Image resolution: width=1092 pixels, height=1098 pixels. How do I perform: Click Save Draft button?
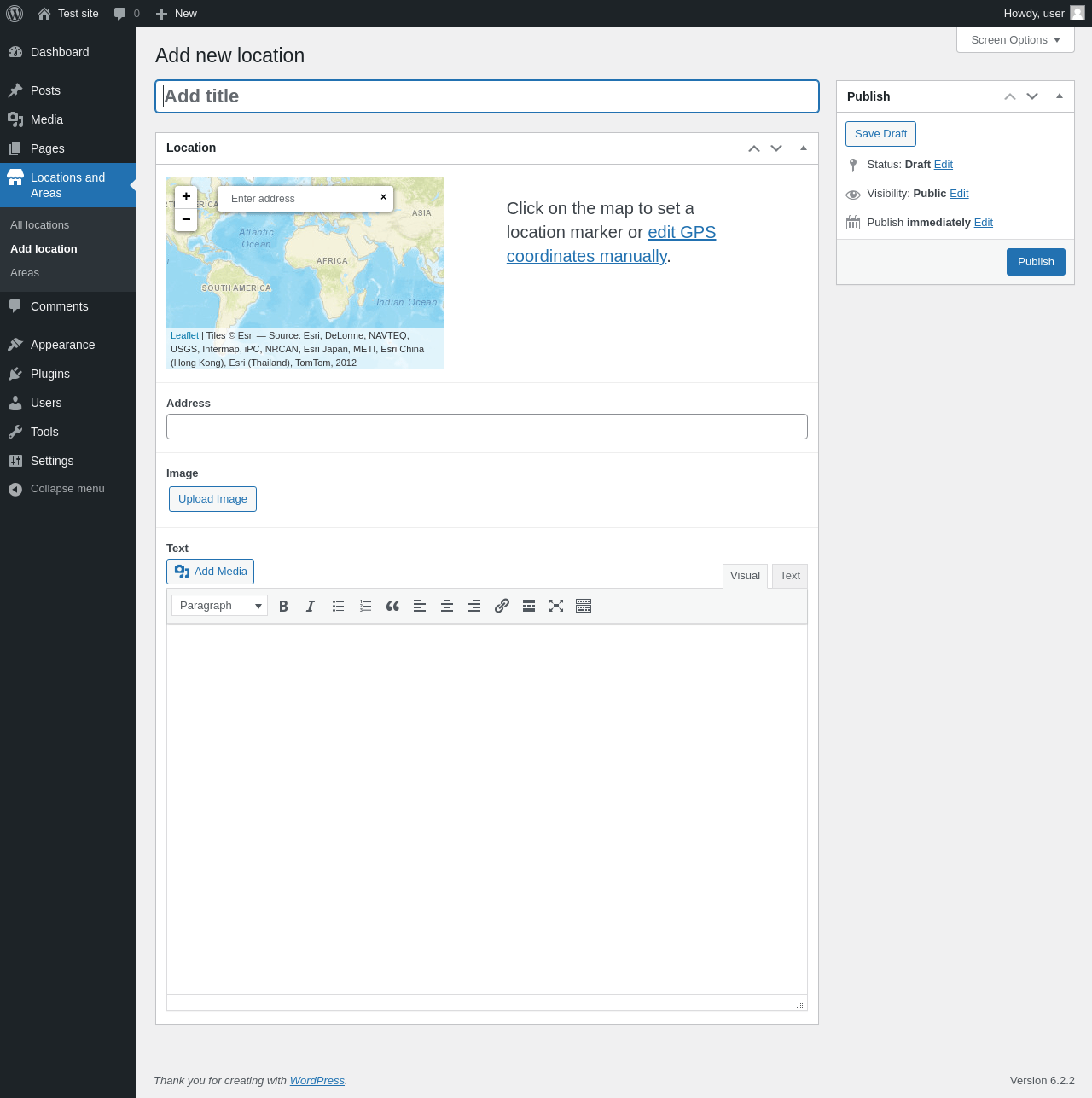880,134
